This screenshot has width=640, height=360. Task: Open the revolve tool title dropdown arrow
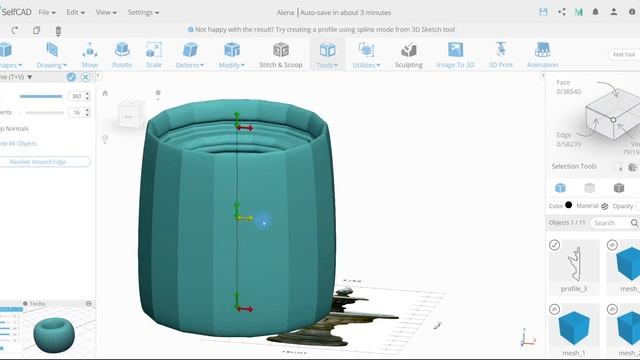click(29, 77)
